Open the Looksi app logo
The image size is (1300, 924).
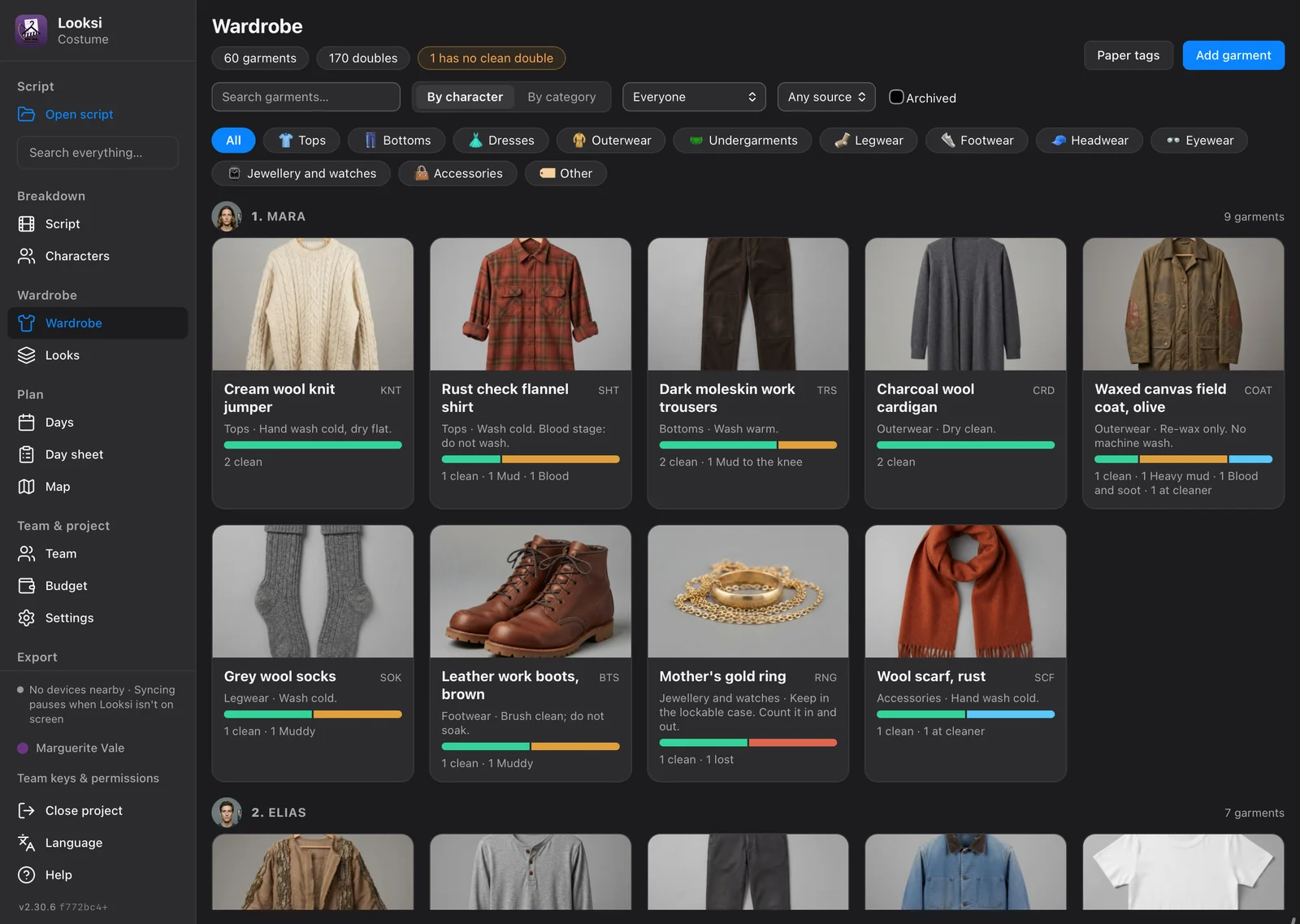[31, 30]
